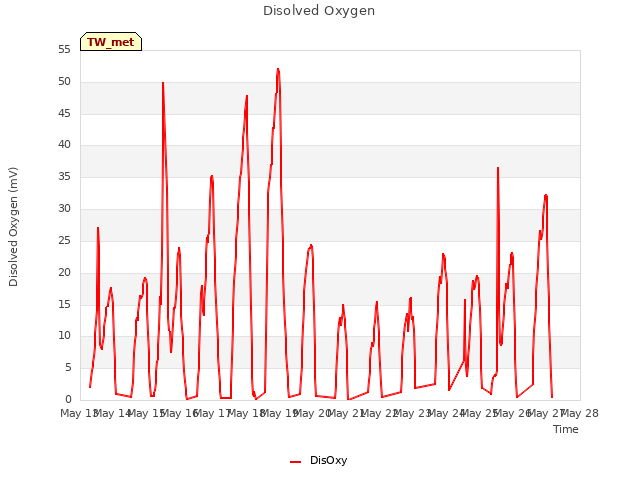Click the 27 mV first peak on May 13
The image size is (640, 480).
pyautogui.click(x=98, y=228)
